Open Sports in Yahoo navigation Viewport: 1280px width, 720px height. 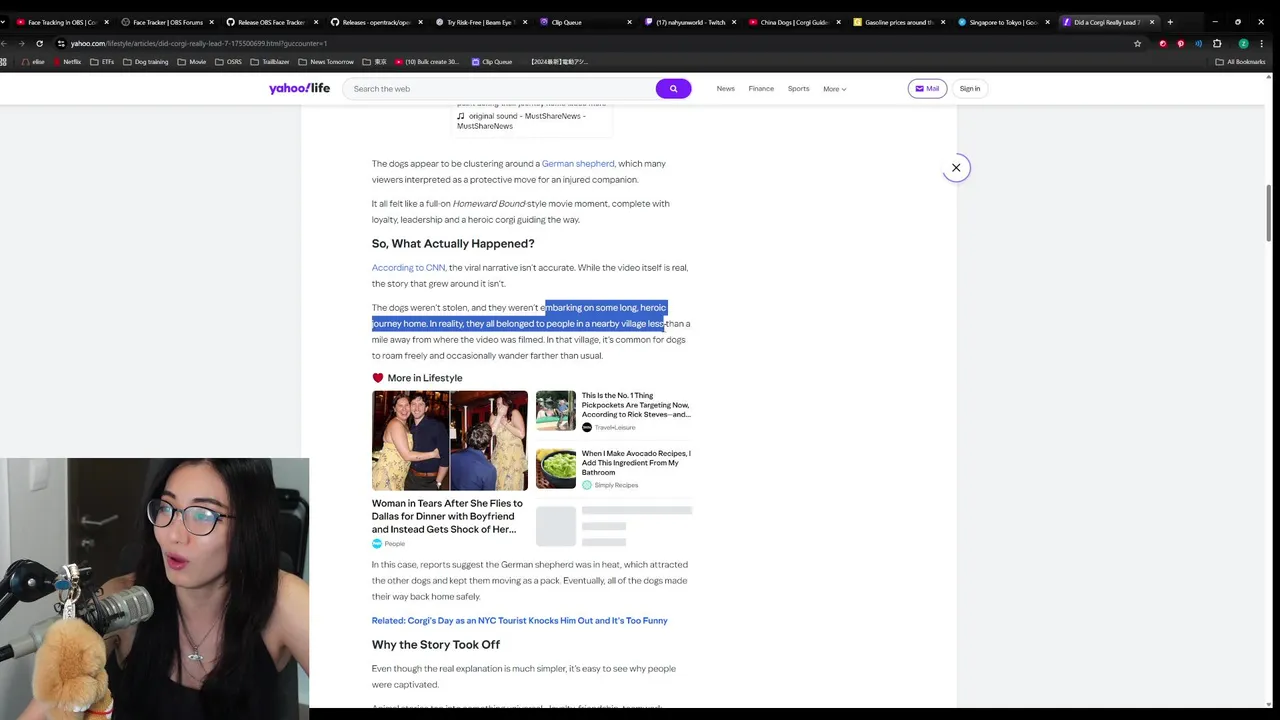[798, 89]
